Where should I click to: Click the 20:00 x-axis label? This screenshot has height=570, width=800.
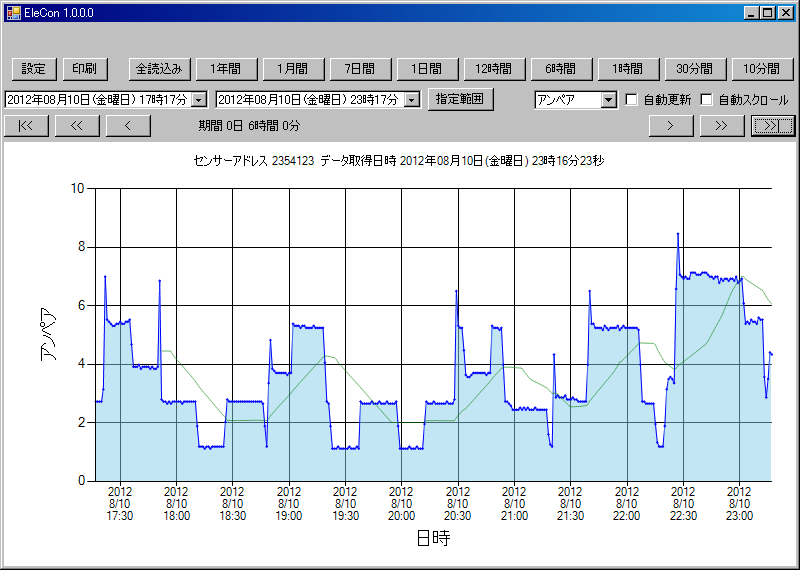click(401, 504)
